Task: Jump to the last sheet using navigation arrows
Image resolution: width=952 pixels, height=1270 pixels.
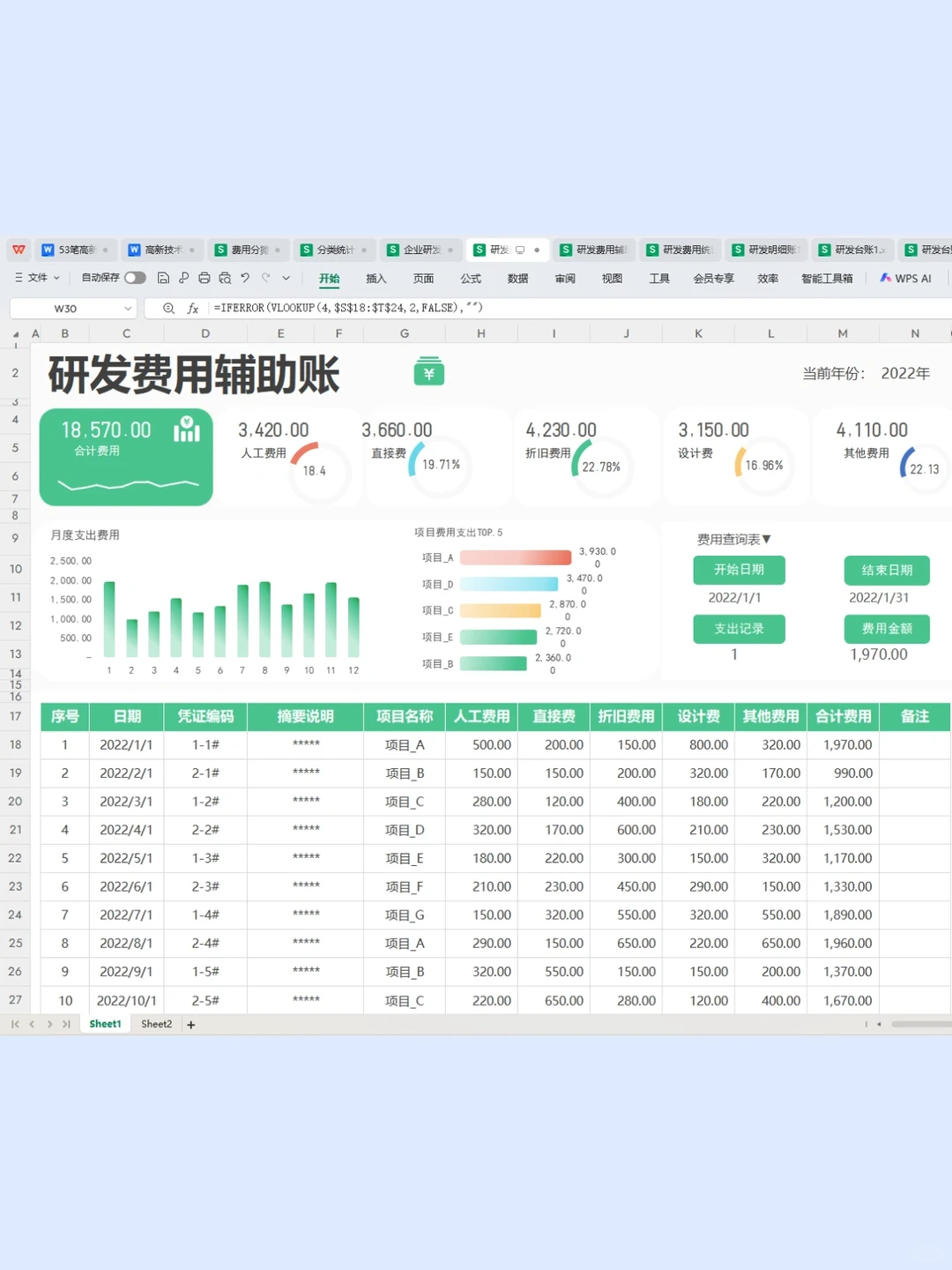Action: pyautogui.click(x=66, y=1024)
